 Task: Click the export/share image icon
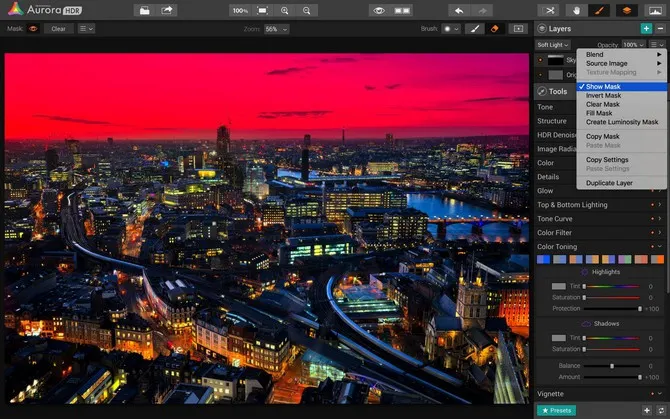pyautogui.click(x=167, y=10)
